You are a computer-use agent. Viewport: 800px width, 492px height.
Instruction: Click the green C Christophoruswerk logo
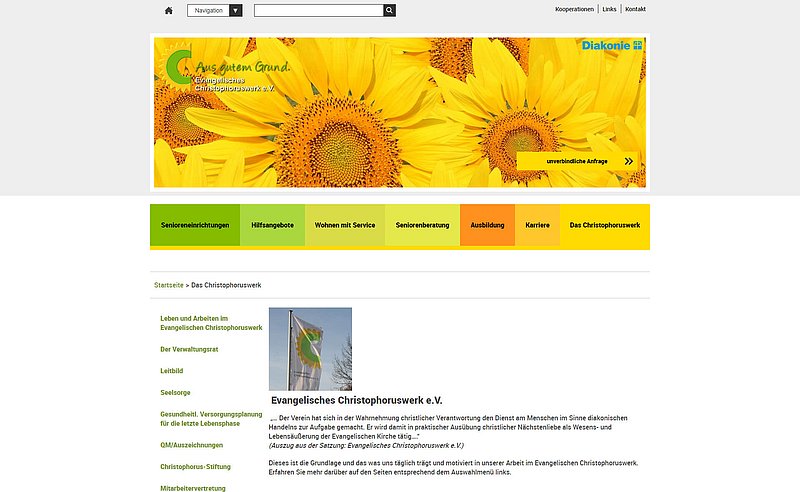point(178,66)
